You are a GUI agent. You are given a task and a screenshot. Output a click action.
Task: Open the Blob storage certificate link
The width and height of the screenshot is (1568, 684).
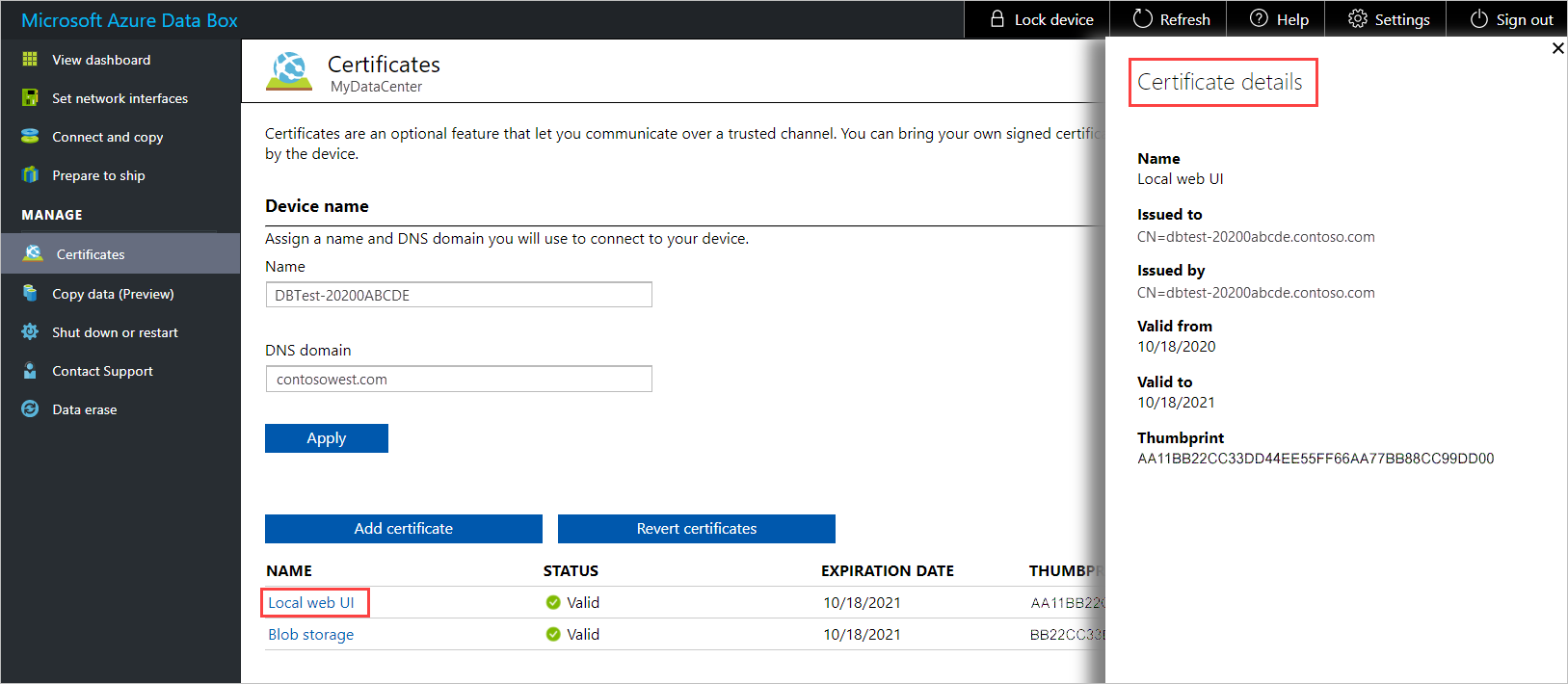[x=310, y=635]
